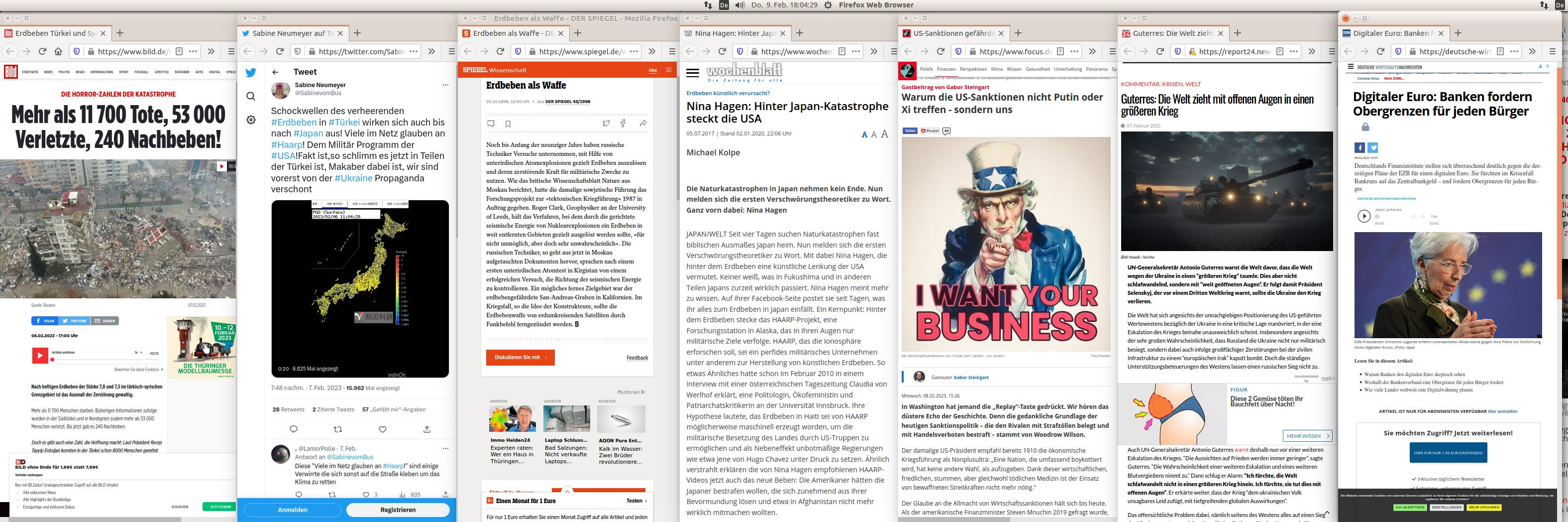Screen dimensions: 1568x522
Task: Click 'Diskutieren Sie mit' on the Spiegel article
Action: [x=521, y=358]
